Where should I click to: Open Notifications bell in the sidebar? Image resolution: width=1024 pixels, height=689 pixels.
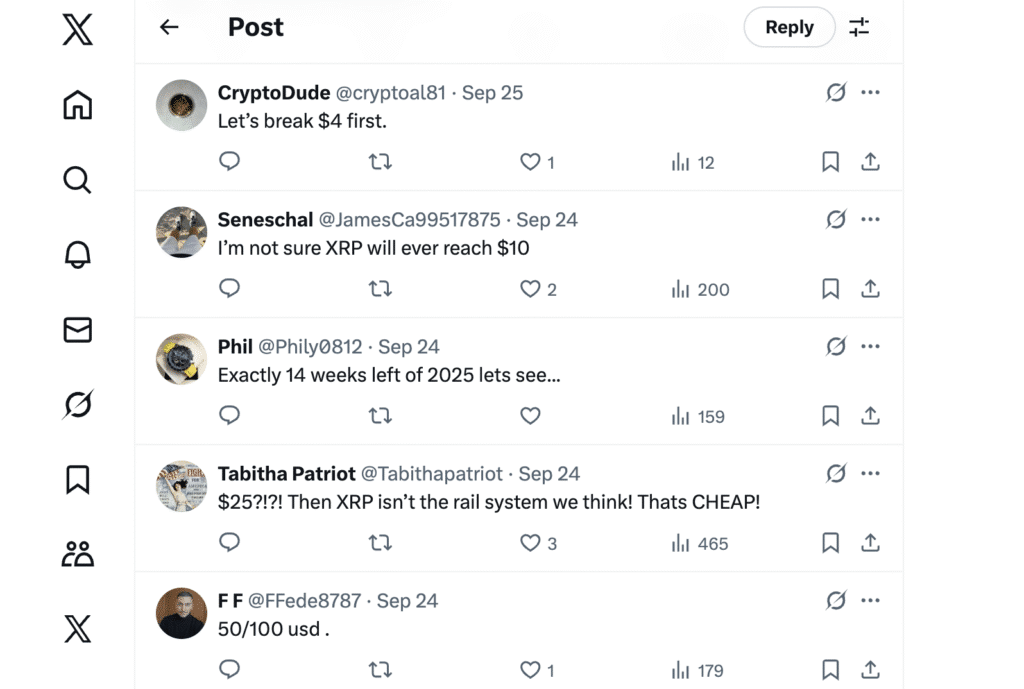(x=77, y=255)
